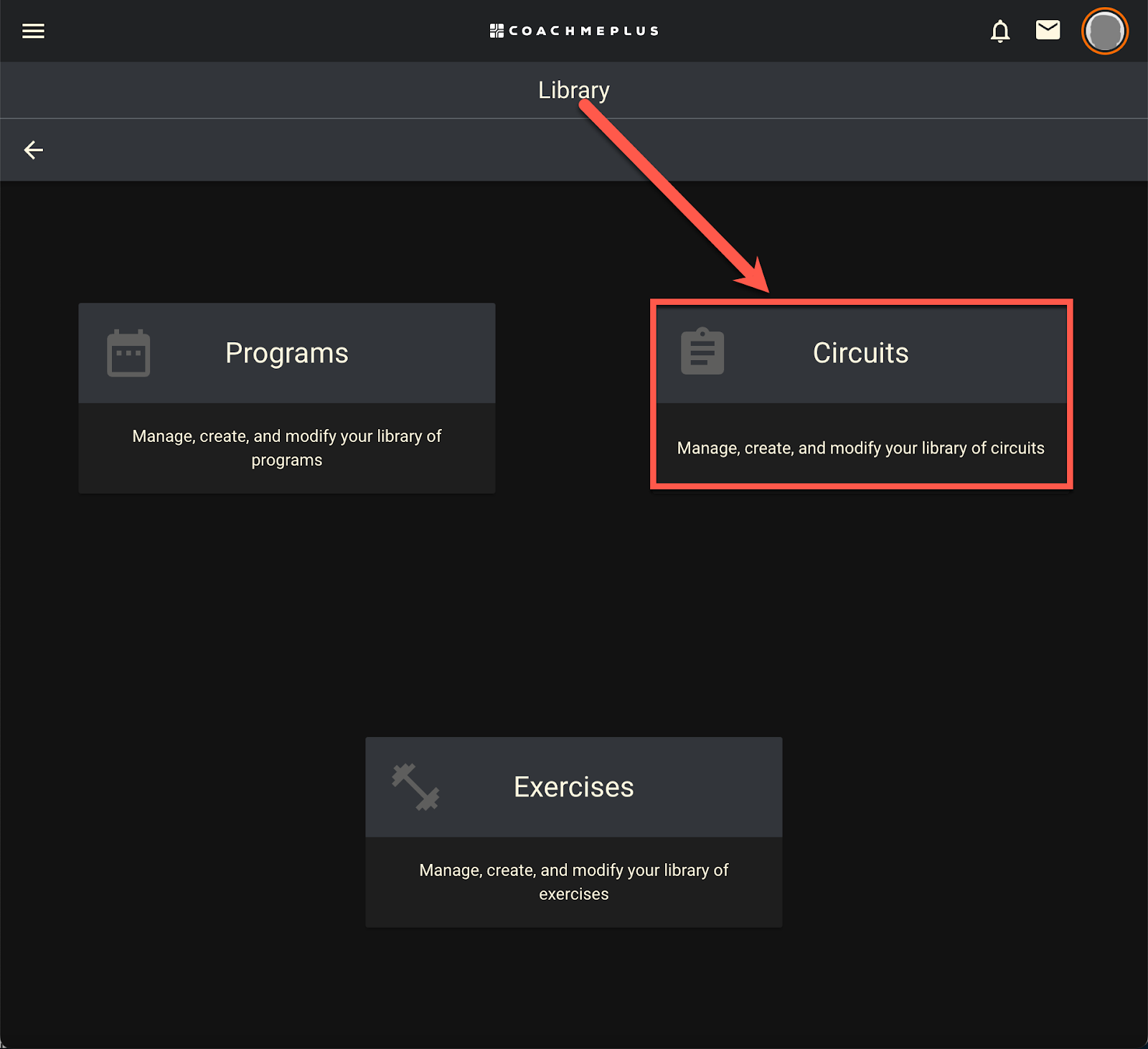Click the 'library of circuits' description text
The height and width of the screenshot is (1049, 1148).
[861, 448]
